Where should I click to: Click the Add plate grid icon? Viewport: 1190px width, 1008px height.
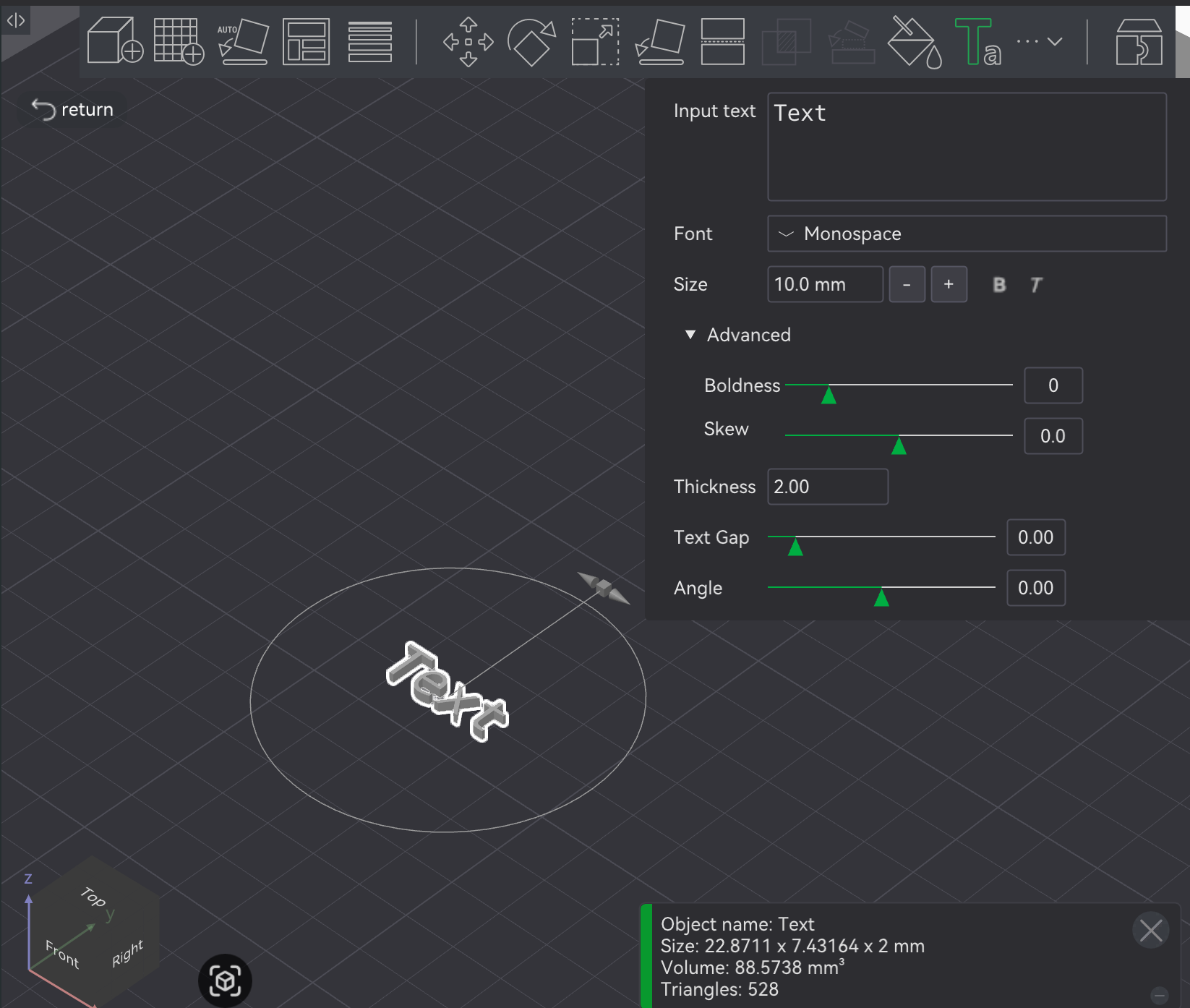pos(179,40)
